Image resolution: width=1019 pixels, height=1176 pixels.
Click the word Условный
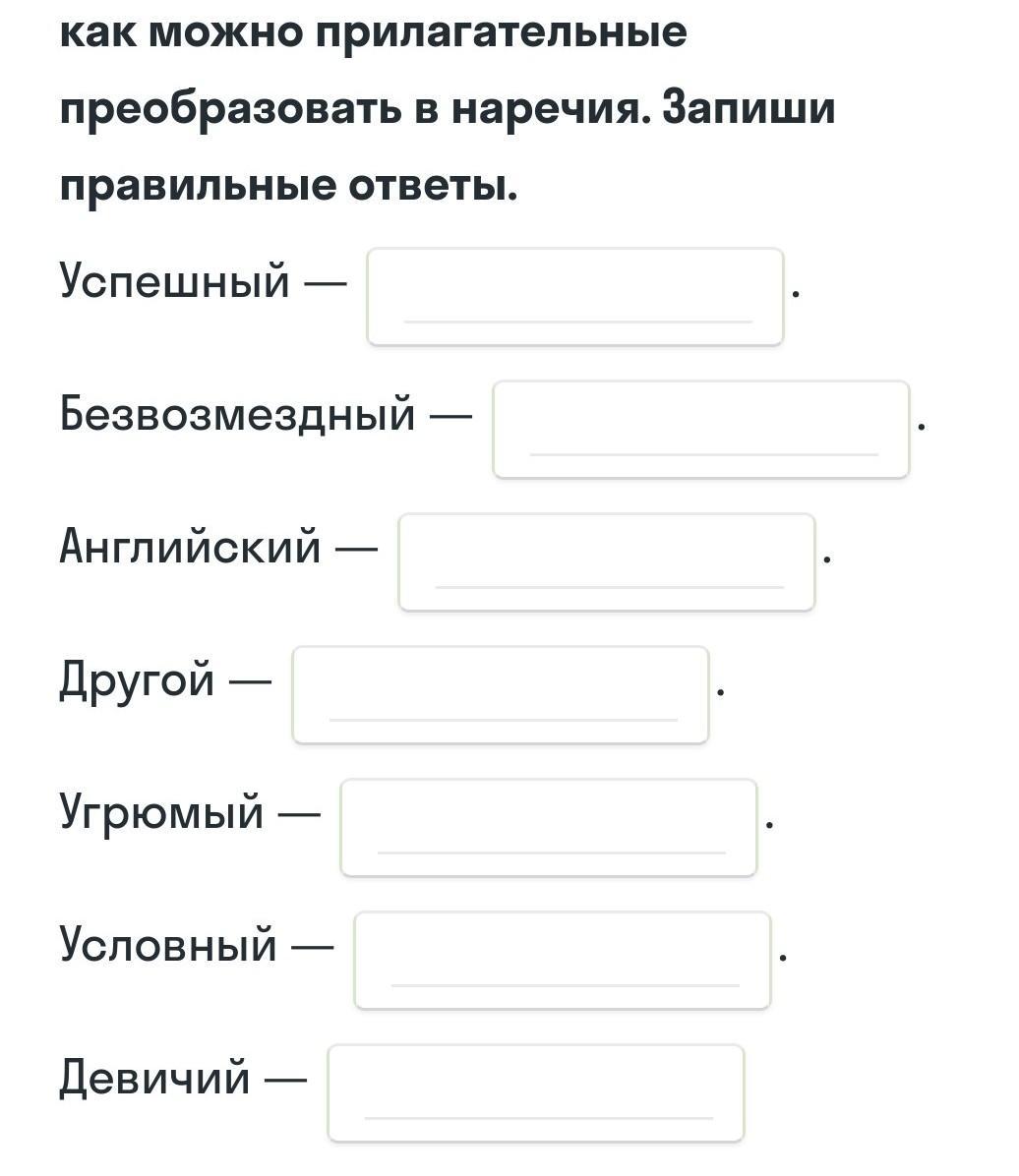(x=168, y=945)
